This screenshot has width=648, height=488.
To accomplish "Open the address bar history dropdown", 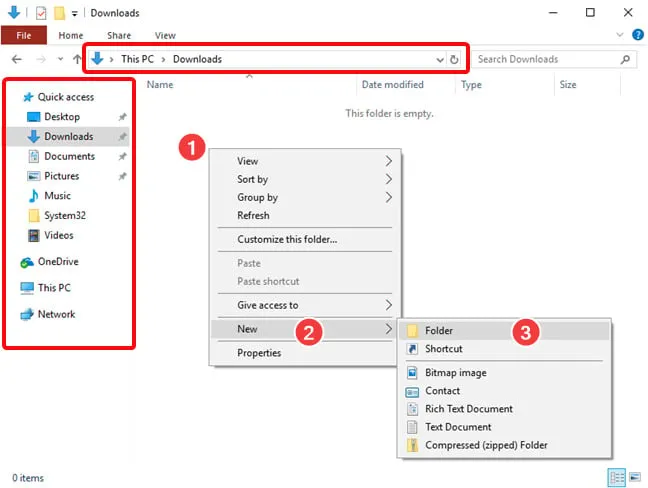I will (x=441, y=59).
